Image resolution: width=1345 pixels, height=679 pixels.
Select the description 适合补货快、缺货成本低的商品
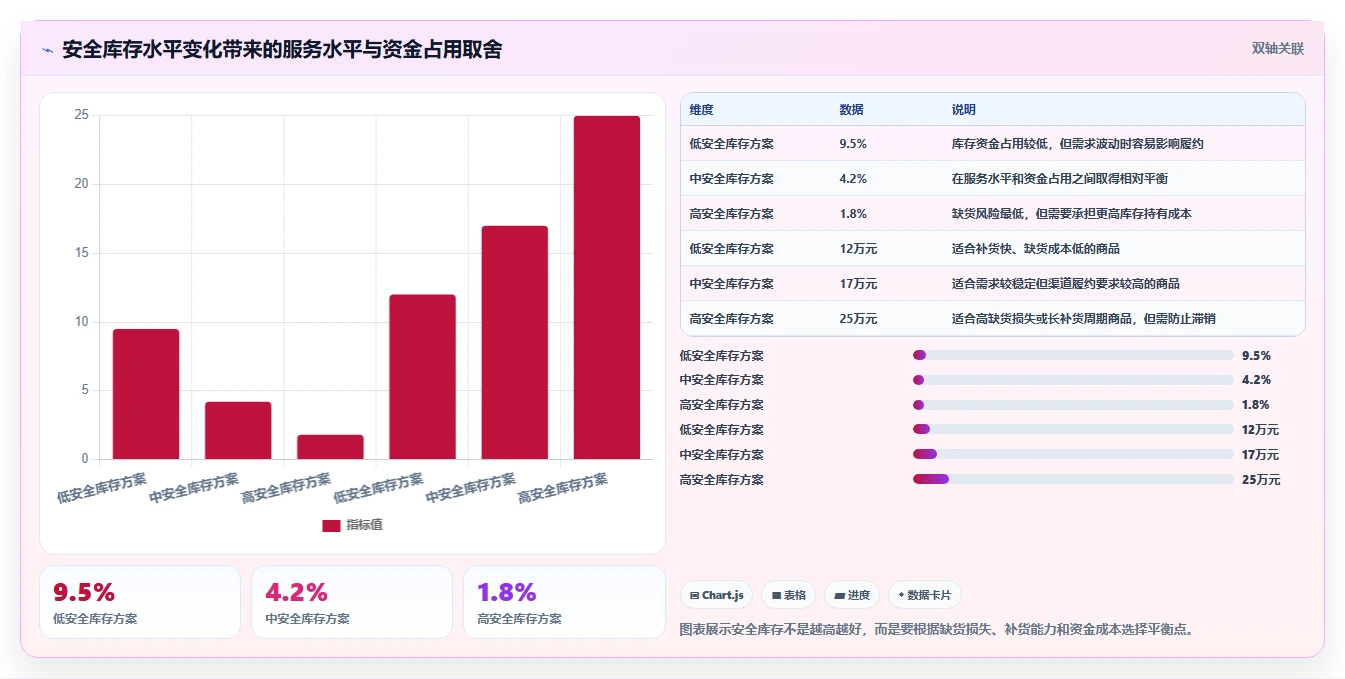(1036, 249)
